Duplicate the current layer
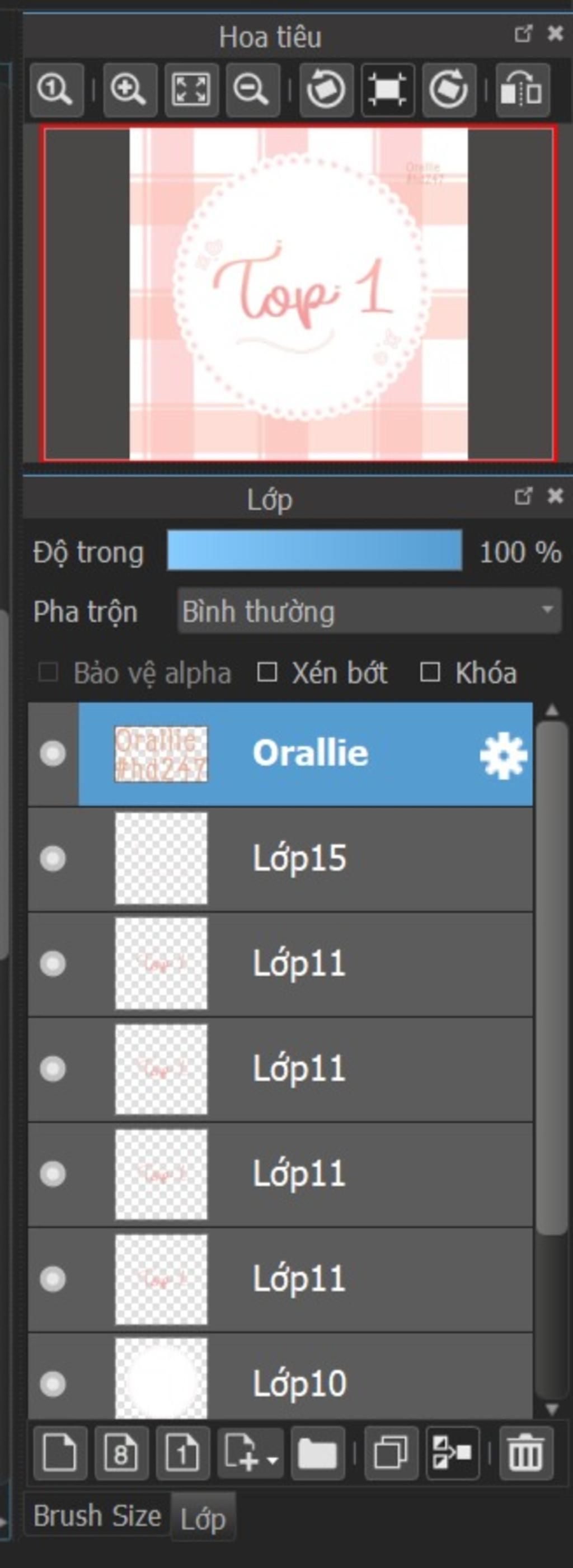The width and height of the screenshot is (573, 1568). 391,1453
